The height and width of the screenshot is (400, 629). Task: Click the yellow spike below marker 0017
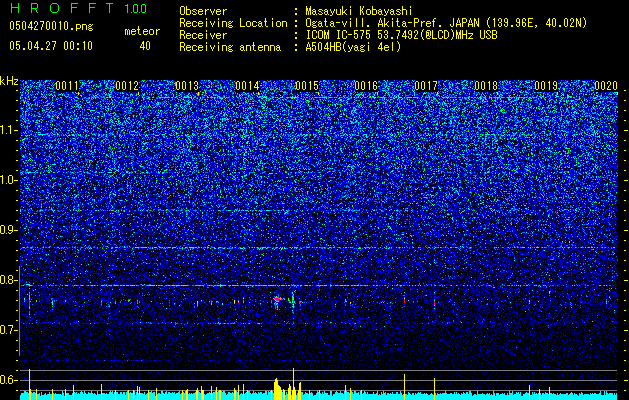(x=434, y=389)
